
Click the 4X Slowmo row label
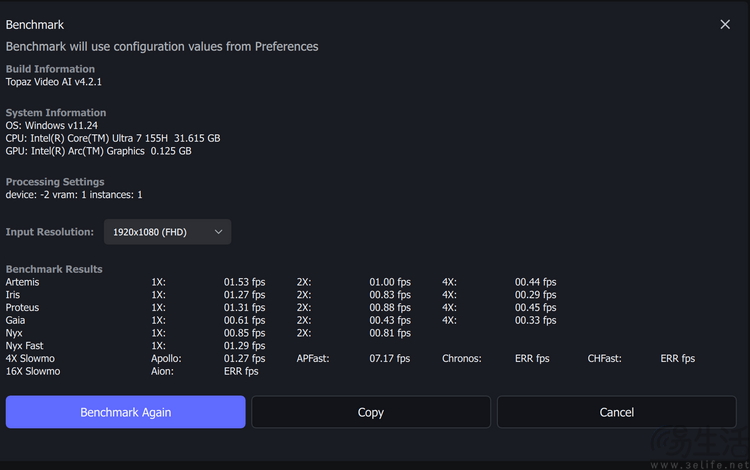[30, 359]
